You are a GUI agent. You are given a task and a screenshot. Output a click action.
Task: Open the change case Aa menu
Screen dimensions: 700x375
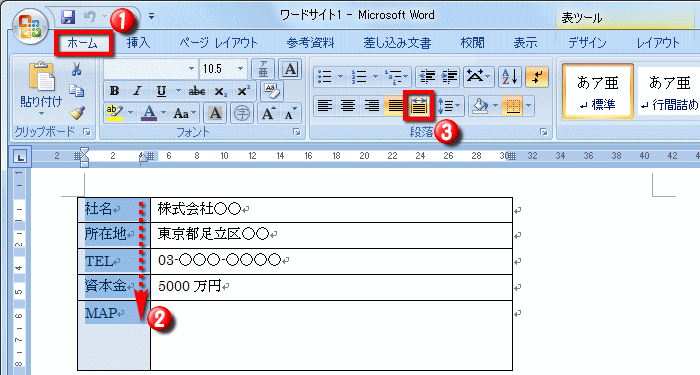pos(184,113)
